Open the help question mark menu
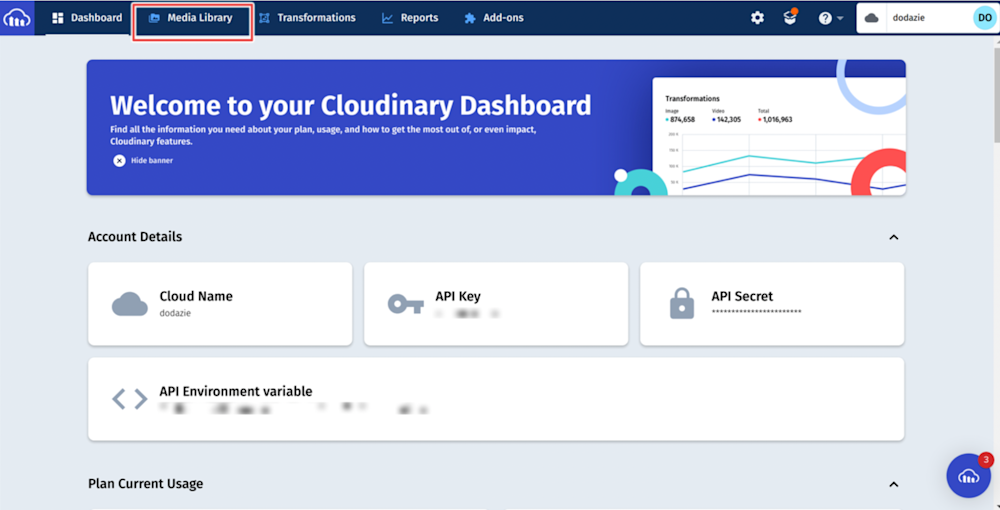The image size is (1000, 510). 830,18
